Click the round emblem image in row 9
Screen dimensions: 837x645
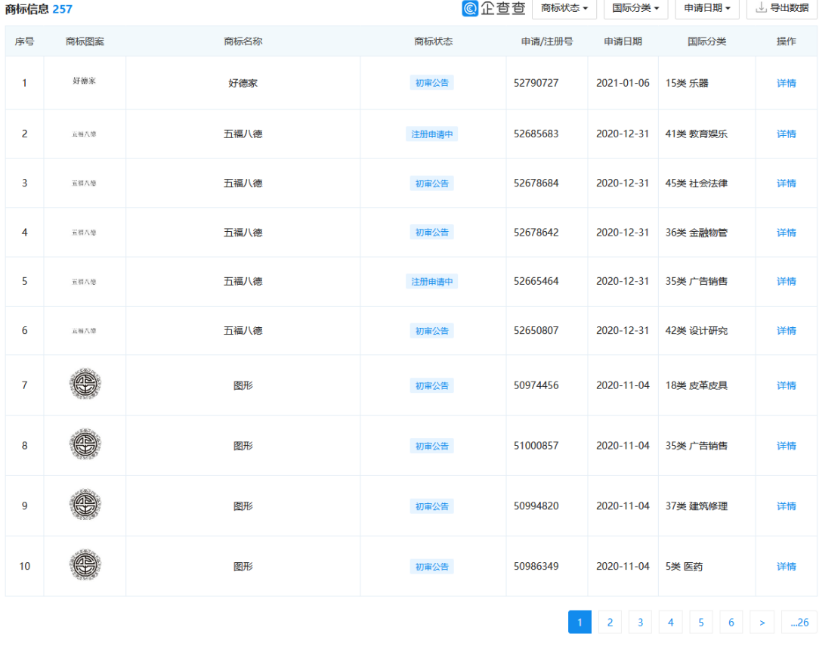pos(85,505)
